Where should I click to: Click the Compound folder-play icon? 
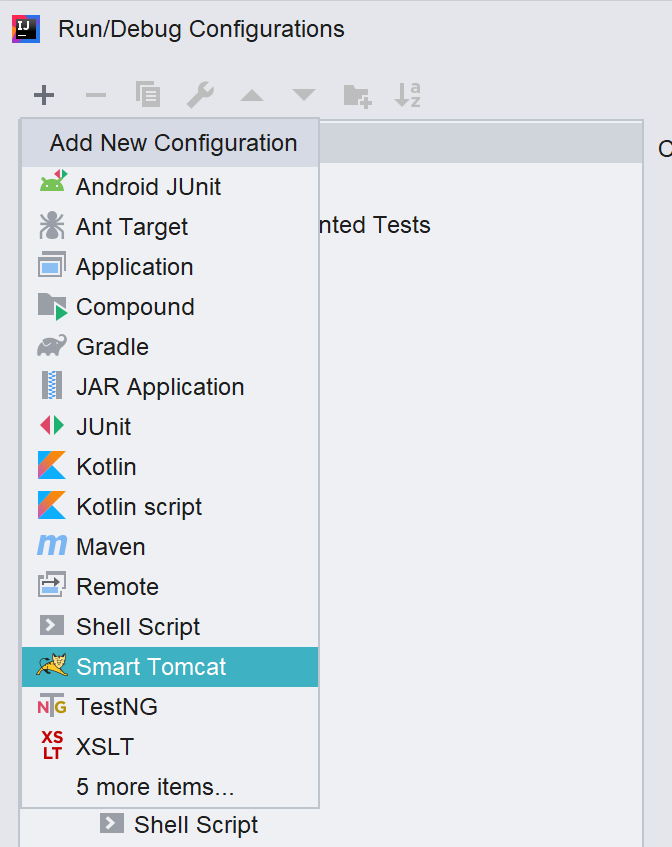click(52, 307)
